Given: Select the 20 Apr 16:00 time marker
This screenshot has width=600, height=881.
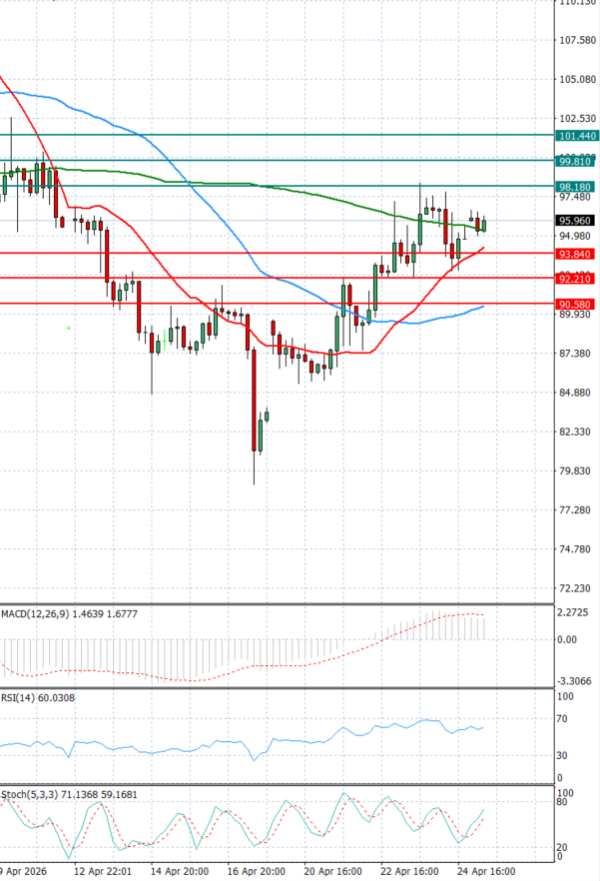Looking at the screenshot, I should pos(334,870).
